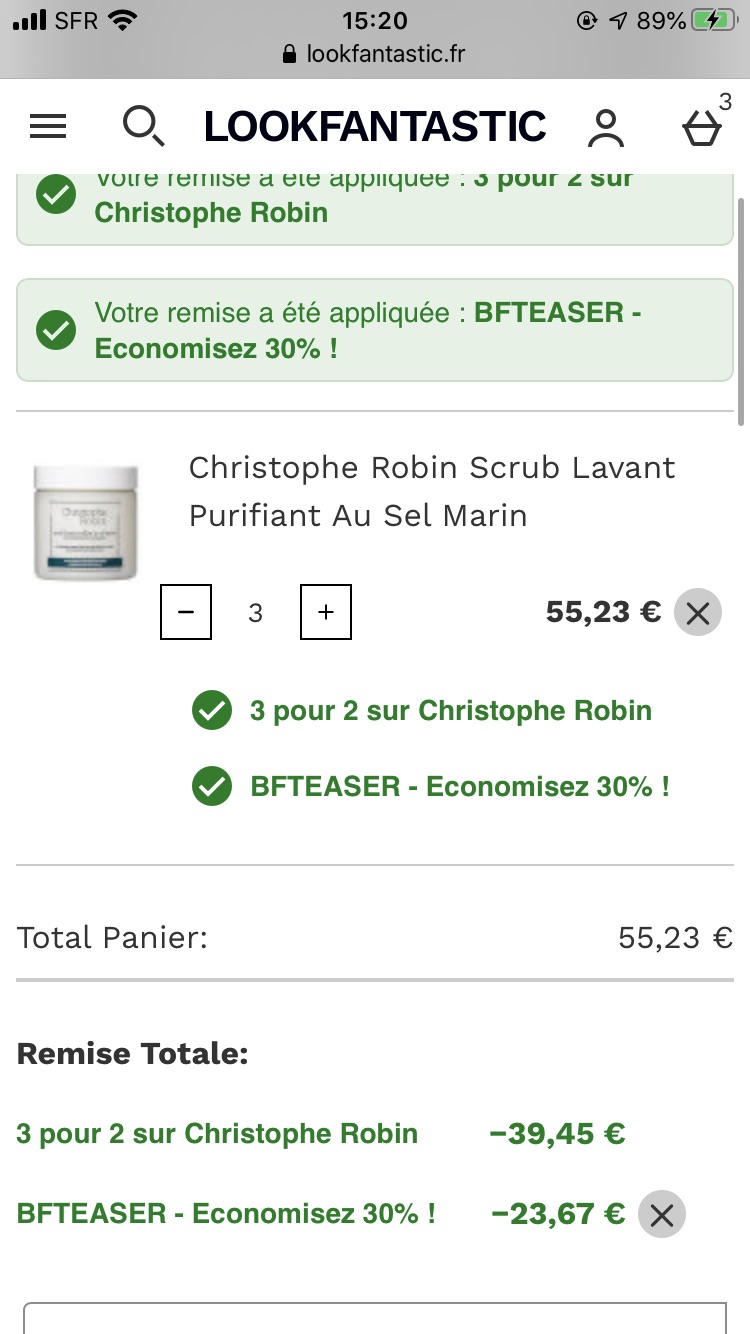Tap the lookfantastic.fr address bar

(x=375, y=54)
